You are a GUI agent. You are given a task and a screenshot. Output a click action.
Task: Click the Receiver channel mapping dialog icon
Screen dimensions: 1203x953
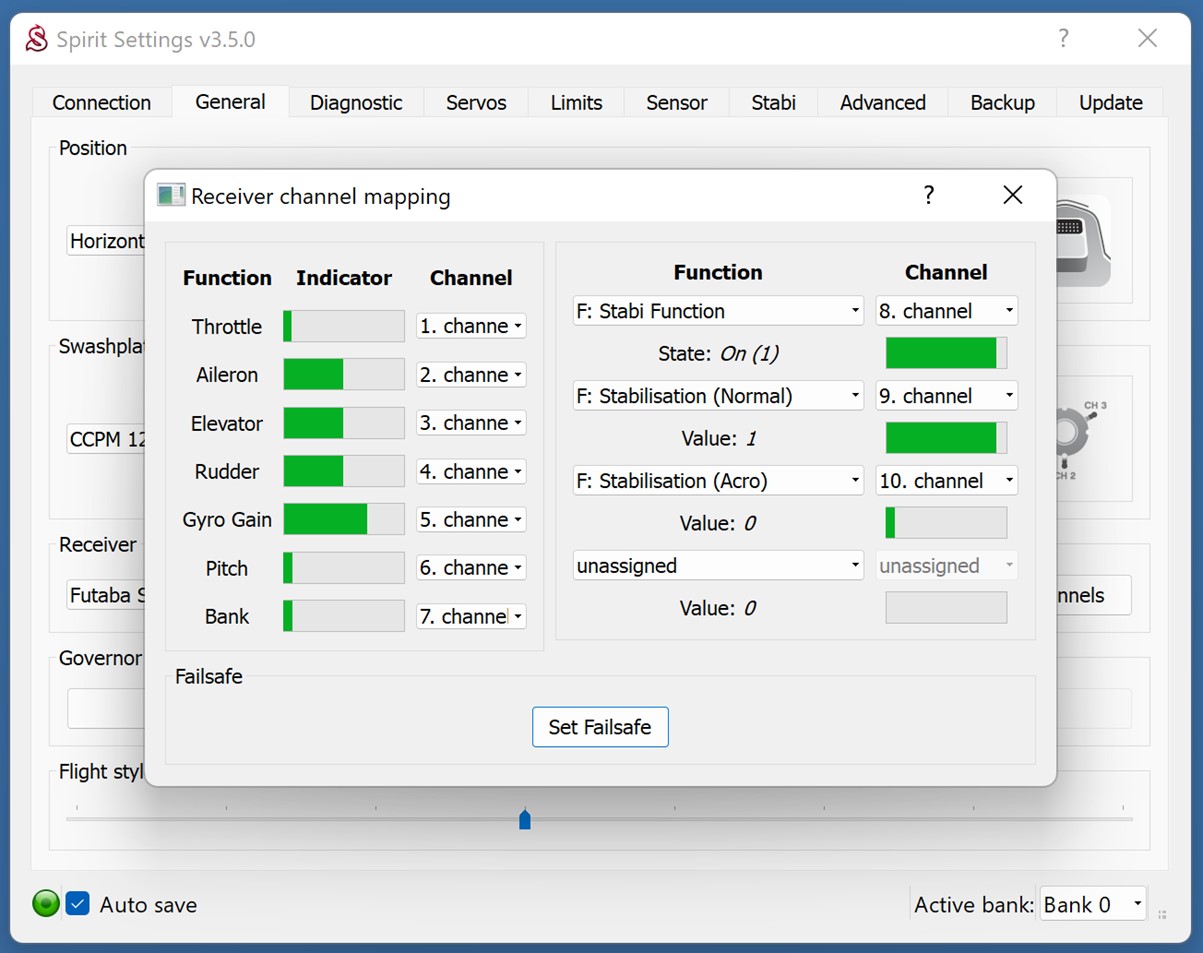[171, 196]
